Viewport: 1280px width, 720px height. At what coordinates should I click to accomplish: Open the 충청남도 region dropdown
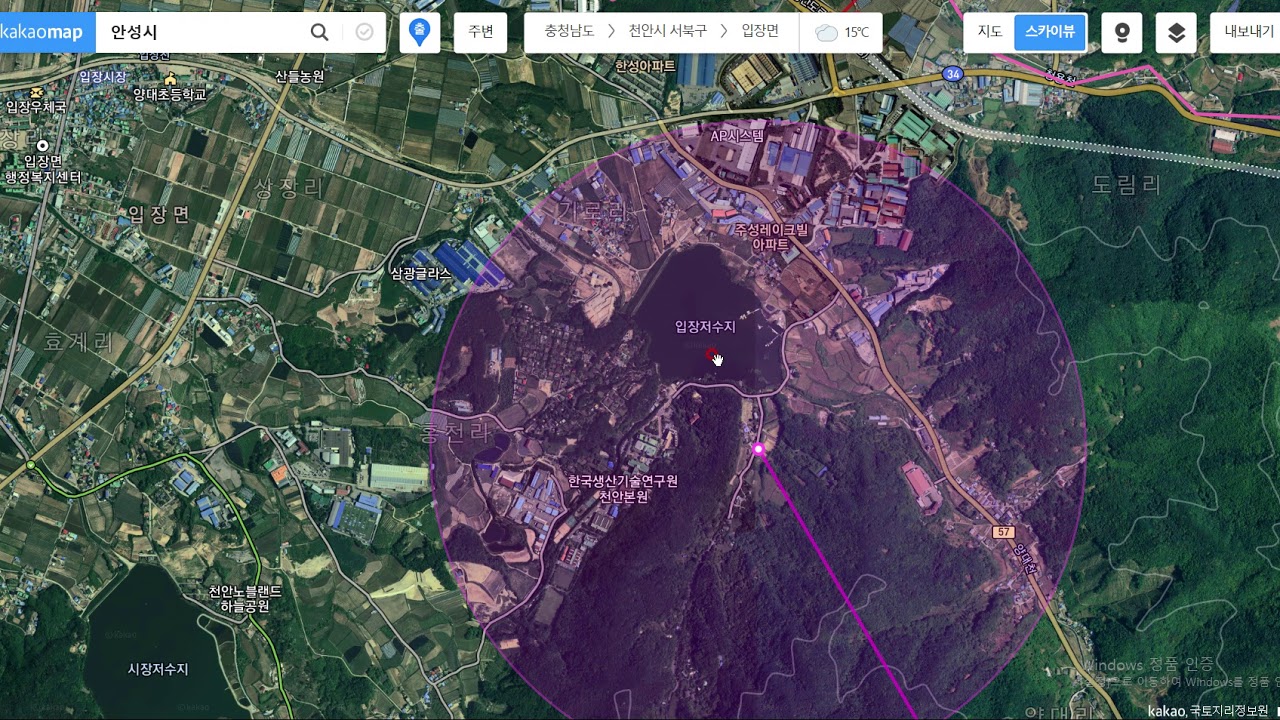coord(569,32)
